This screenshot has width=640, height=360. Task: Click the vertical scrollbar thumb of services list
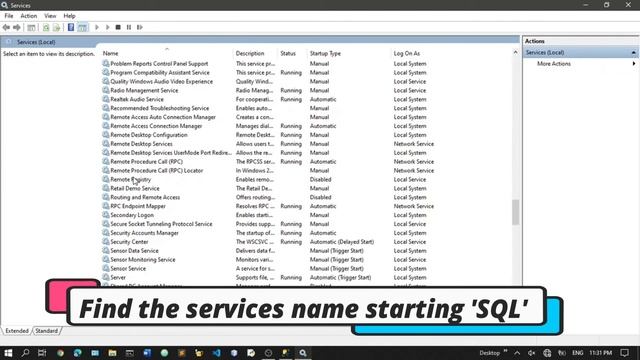coord(516,212)
